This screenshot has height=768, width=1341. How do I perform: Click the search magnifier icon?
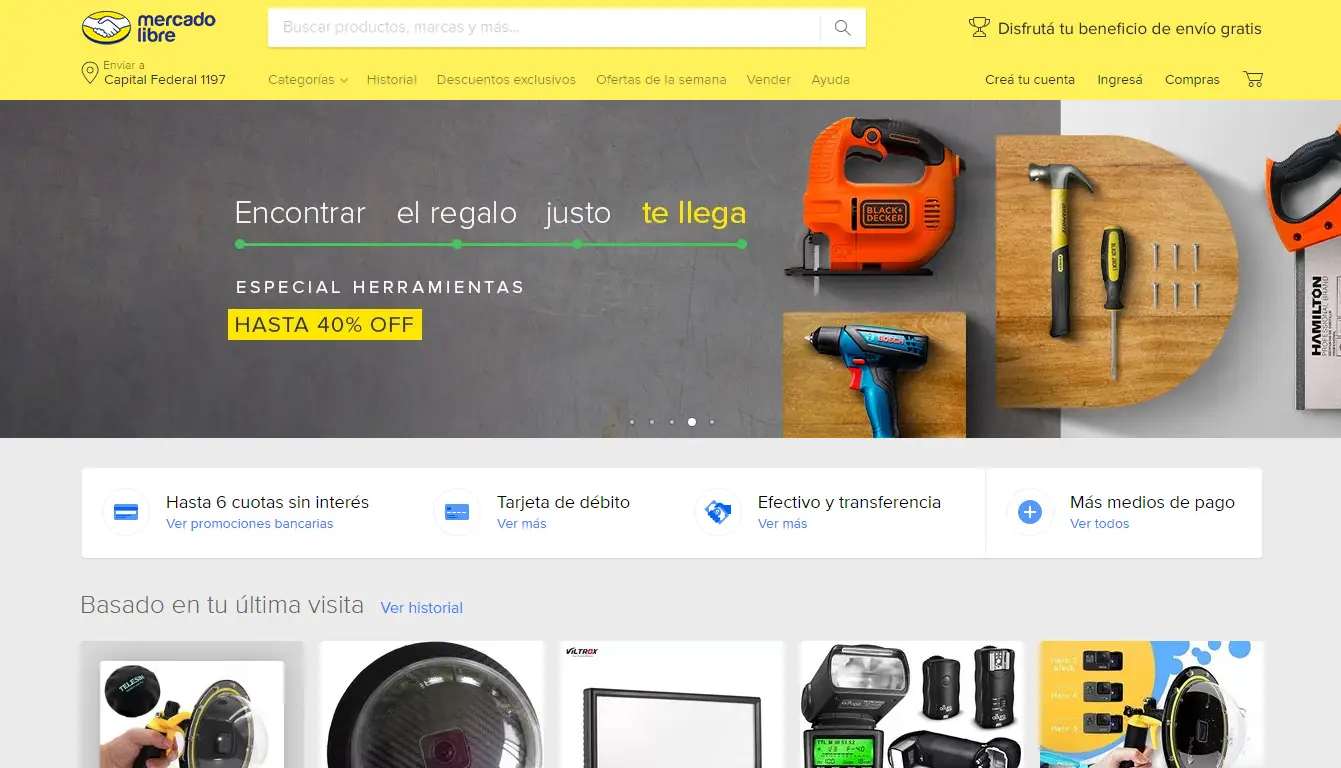pos(842,28)
